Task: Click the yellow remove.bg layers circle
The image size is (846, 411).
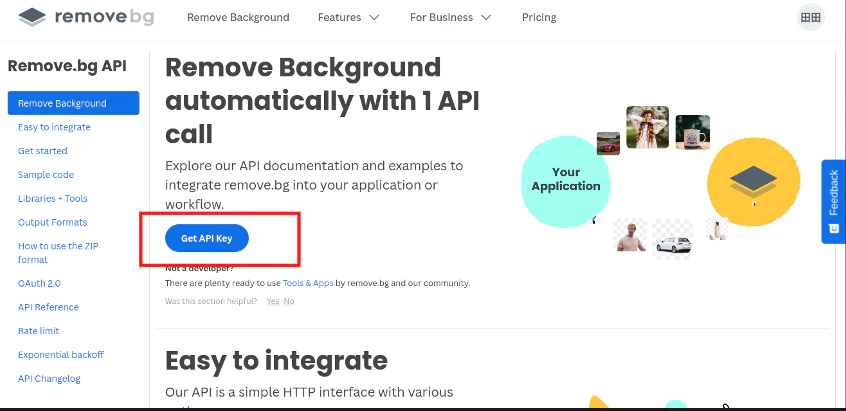Action: click(x=754, y=182)
